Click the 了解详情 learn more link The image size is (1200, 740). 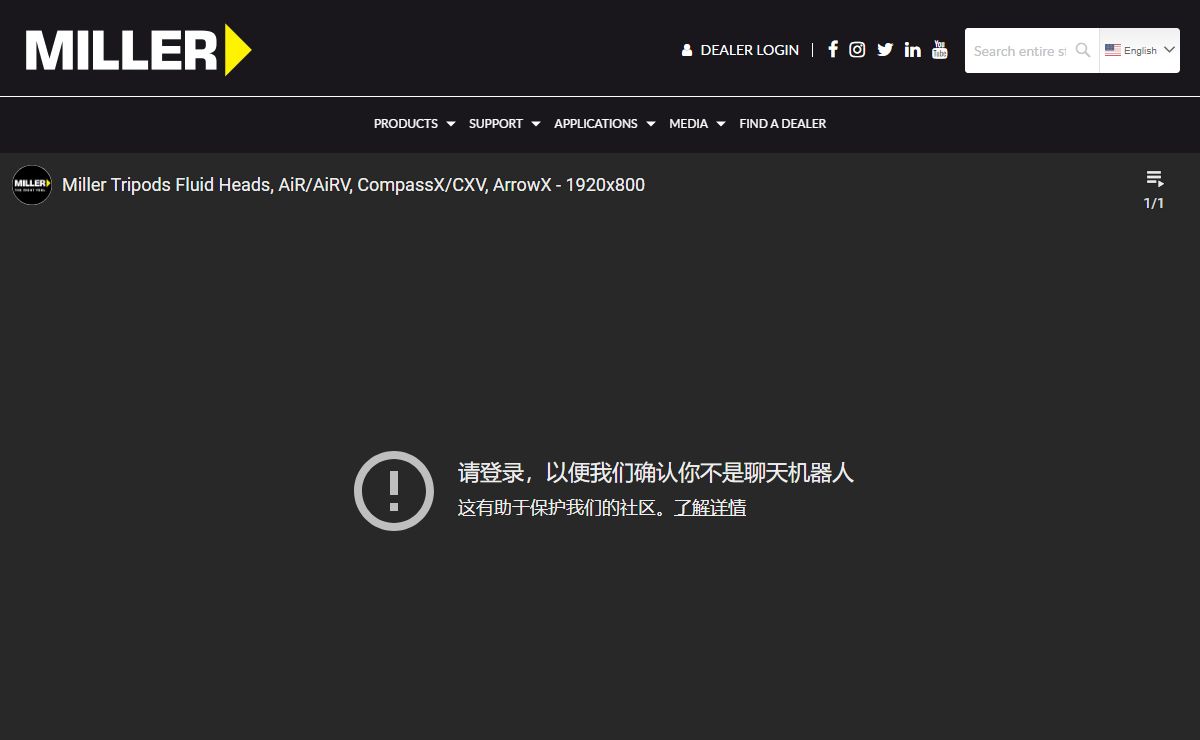click(x=710, y=508)
